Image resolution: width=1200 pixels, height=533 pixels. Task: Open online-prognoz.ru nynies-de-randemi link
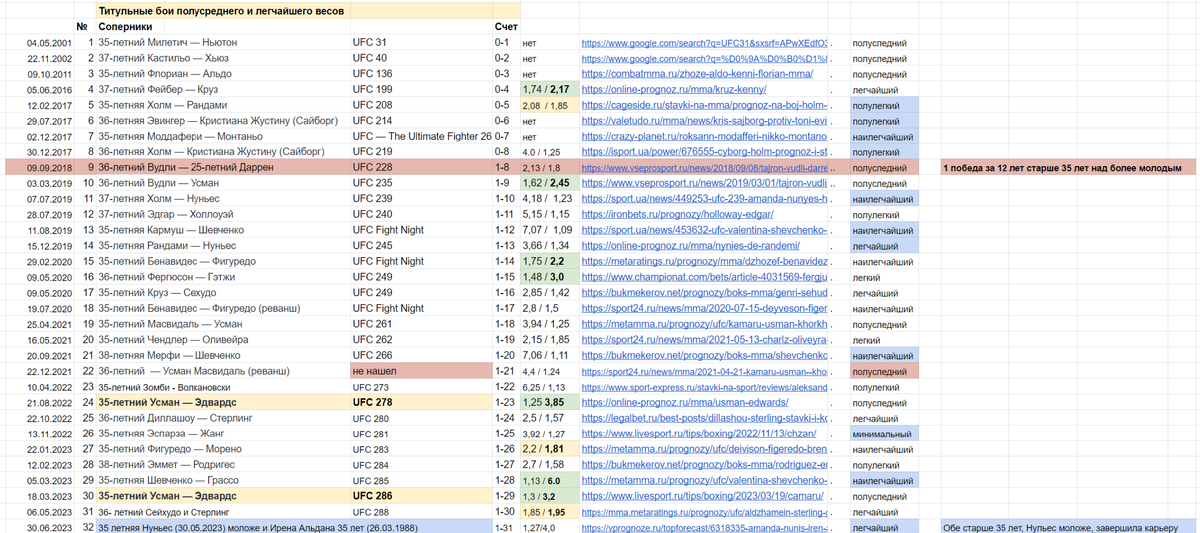pos(690,245)
